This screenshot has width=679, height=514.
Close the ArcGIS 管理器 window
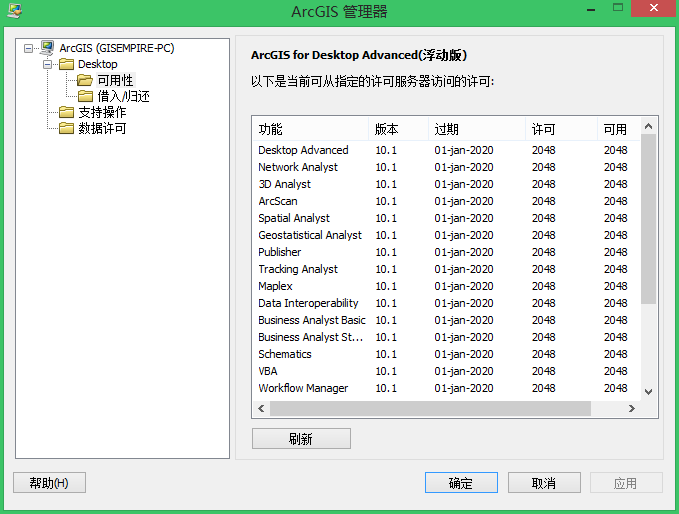pyautogui.click(x=654, y=8)
